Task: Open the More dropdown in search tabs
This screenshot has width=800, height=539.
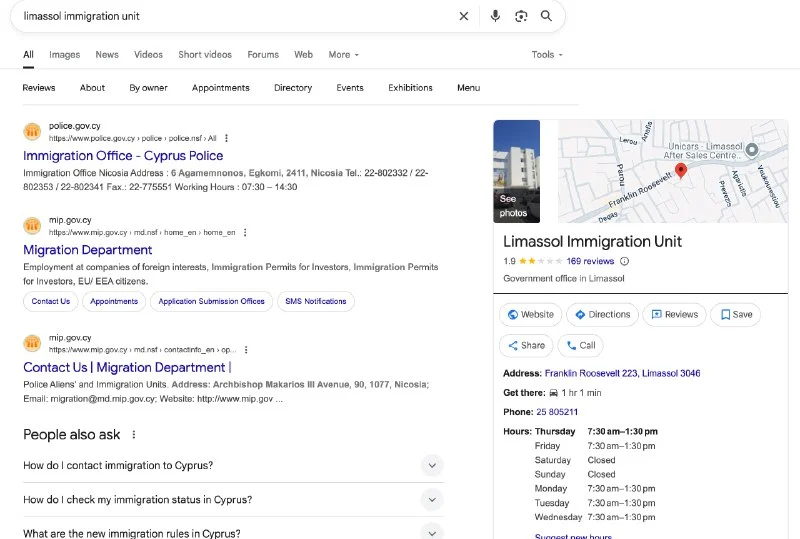Action: point(343,55)
